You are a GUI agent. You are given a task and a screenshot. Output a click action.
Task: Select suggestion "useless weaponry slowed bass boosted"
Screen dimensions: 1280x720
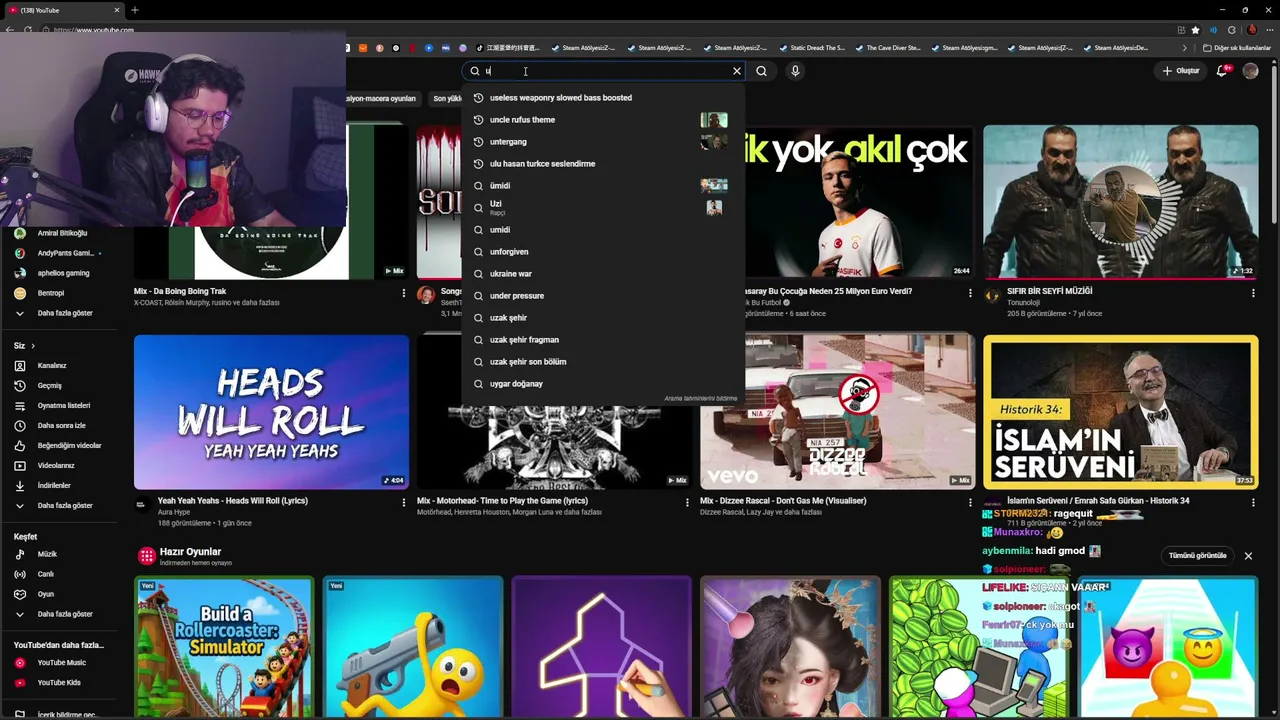pyautogui.click(x=603, y=98)
